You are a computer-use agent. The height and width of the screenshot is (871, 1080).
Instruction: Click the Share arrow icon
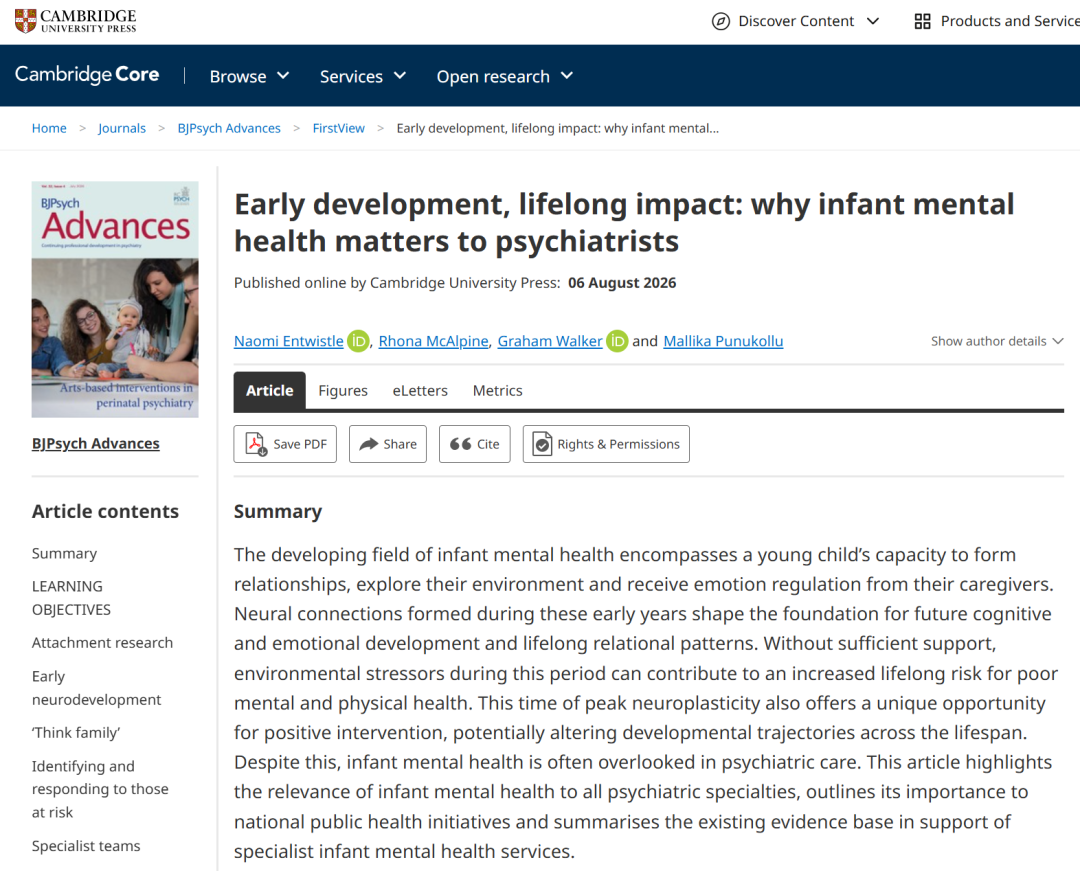368,444
